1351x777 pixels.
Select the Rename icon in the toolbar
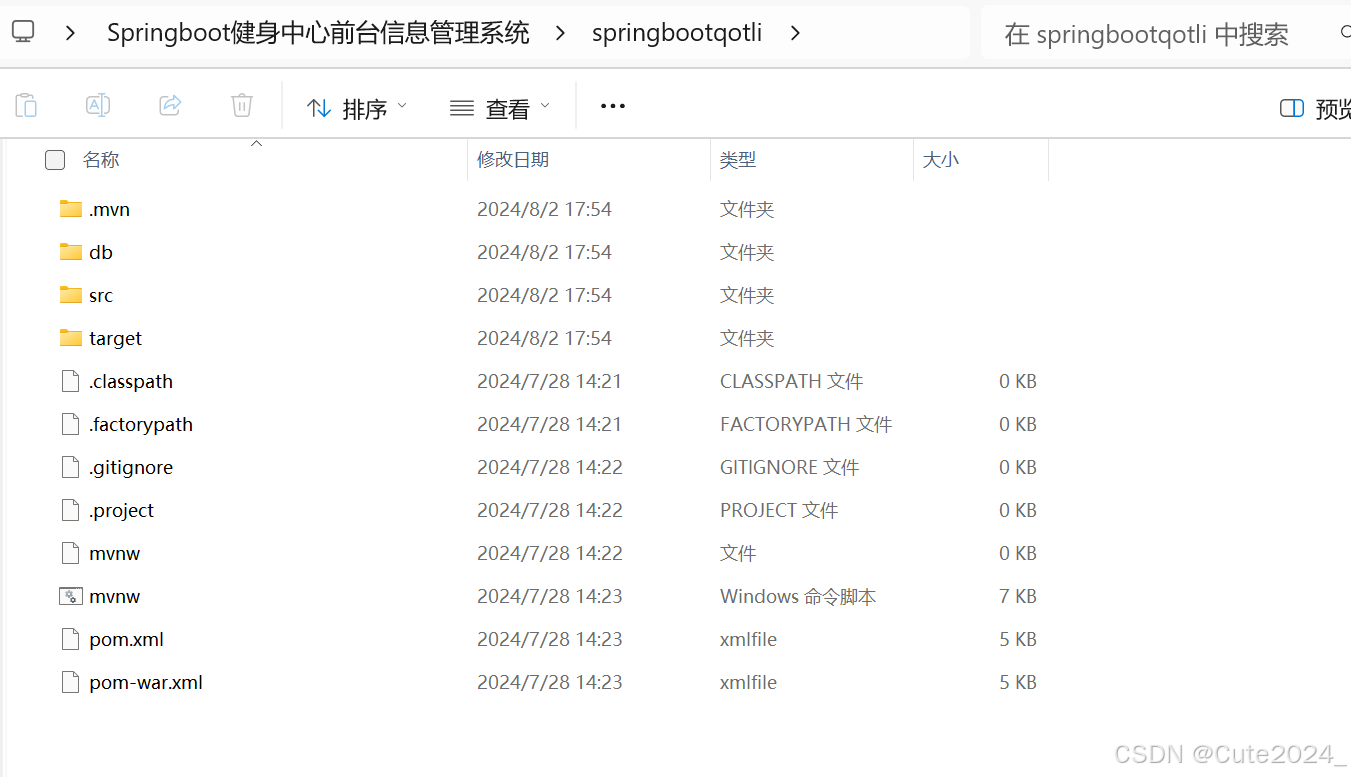click(98, 105)
